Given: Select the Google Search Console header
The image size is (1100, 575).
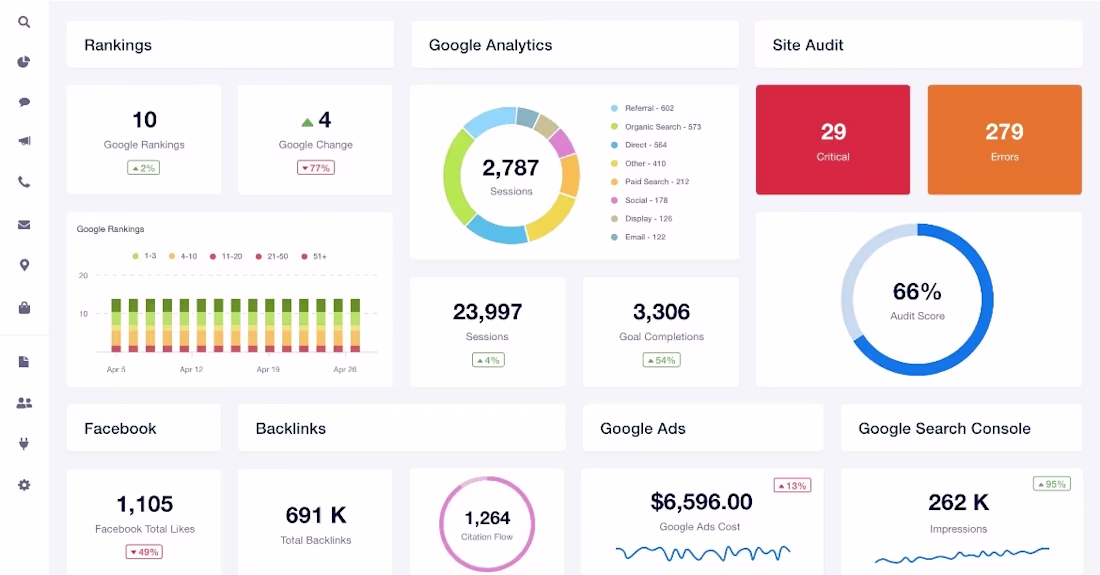Looking at the screenshot, I should coord(961,428).
